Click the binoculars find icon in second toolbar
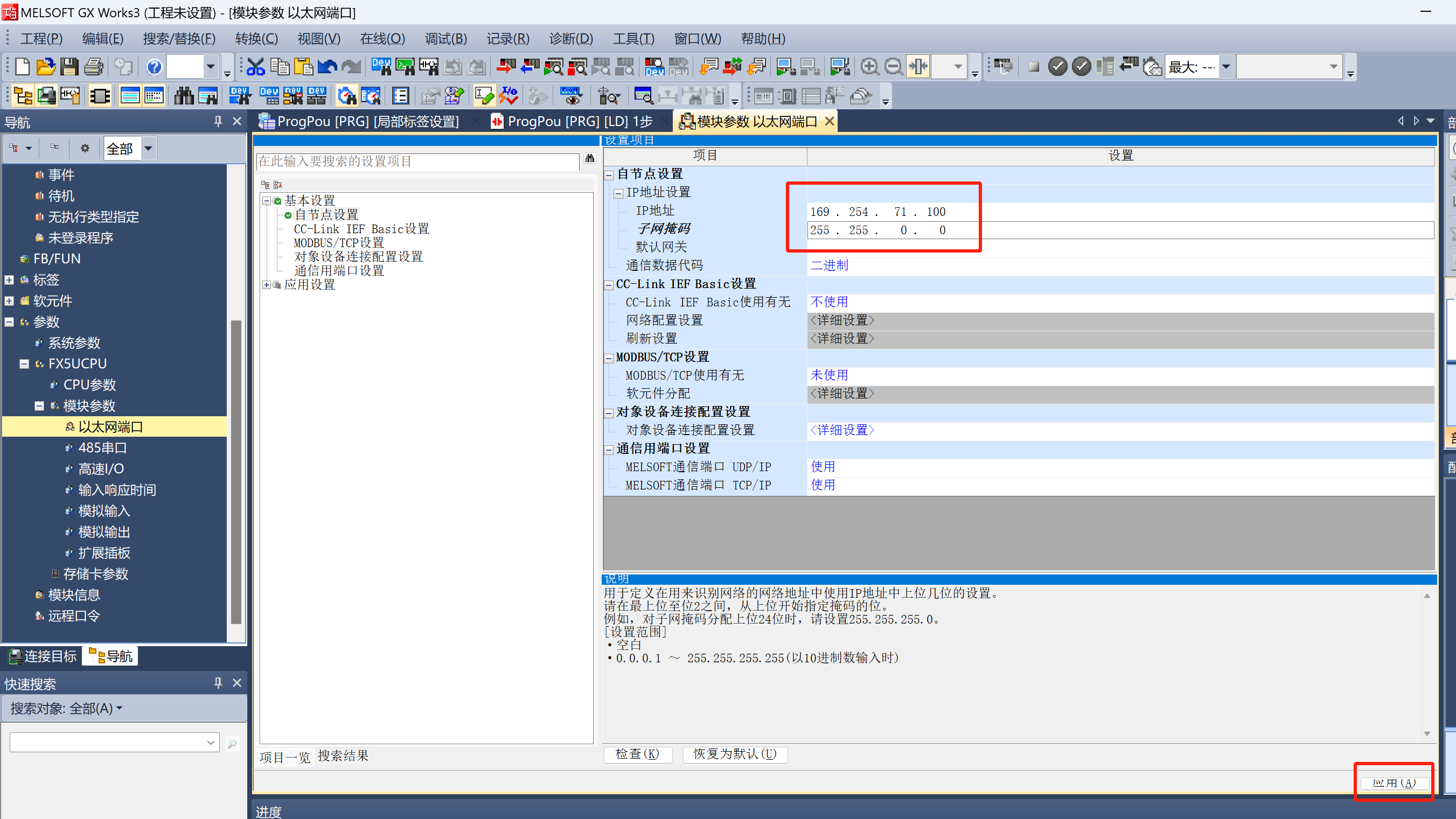Viewport: 1456px width, 819px height. coord(184,96)
